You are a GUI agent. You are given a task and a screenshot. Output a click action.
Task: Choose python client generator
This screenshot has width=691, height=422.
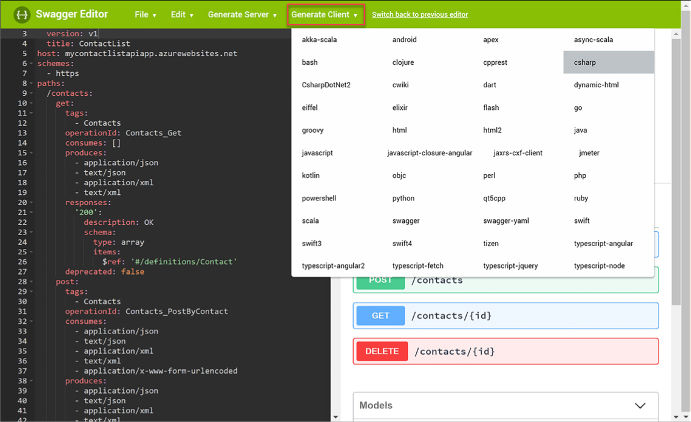tap(403, 198)
